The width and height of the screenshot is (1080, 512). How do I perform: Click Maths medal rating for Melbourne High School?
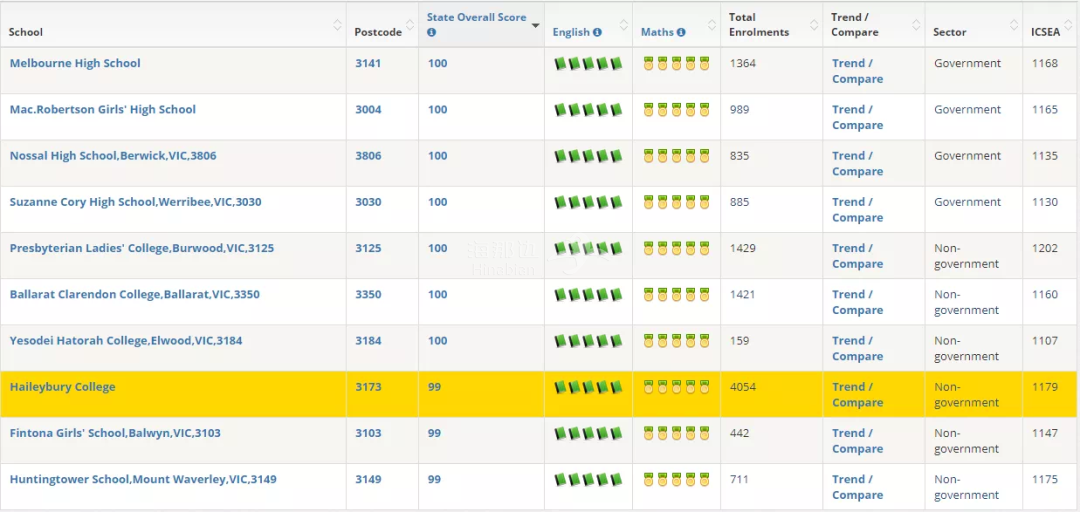pyautogui.click(x=676, y=63)
